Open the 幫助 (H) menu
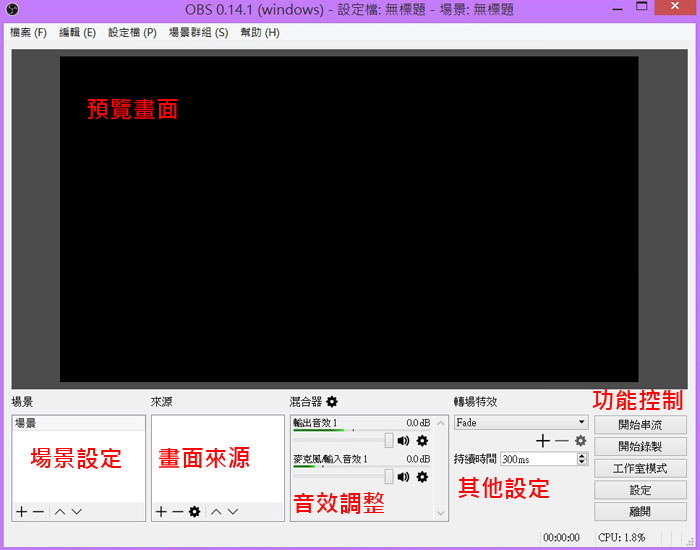700x550 pixels. [x=260, y=33]
